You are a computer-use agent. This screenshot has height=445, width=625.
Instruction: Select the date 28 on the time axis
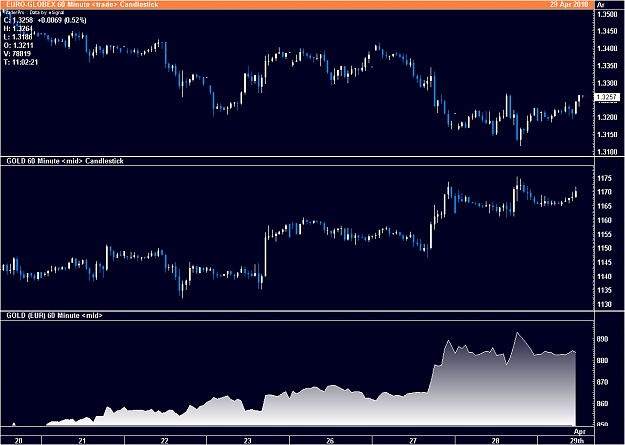pos(495,441)
